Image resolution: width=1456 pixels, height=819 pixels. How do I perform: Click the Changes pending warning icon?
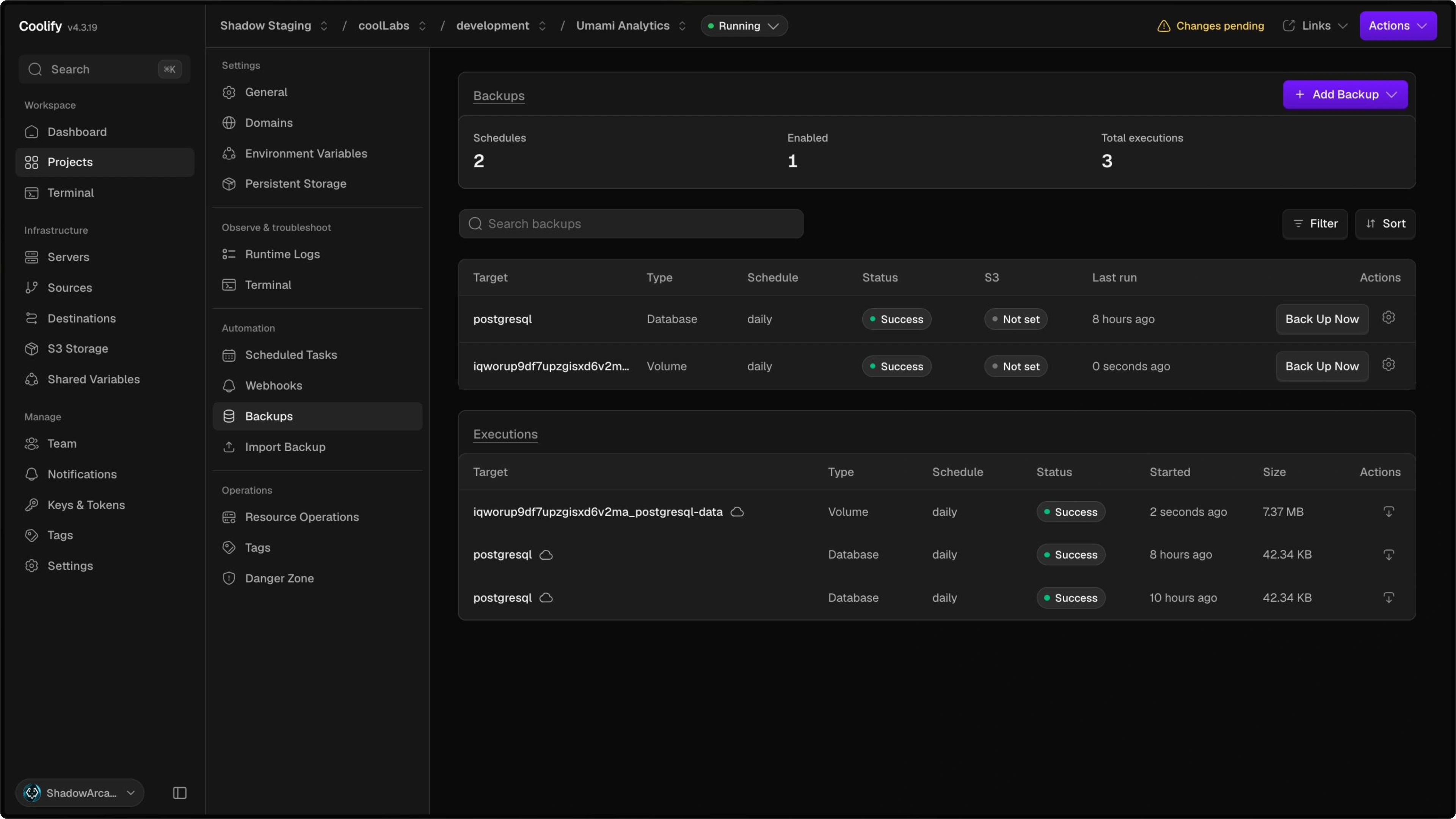pos(1164,26)
